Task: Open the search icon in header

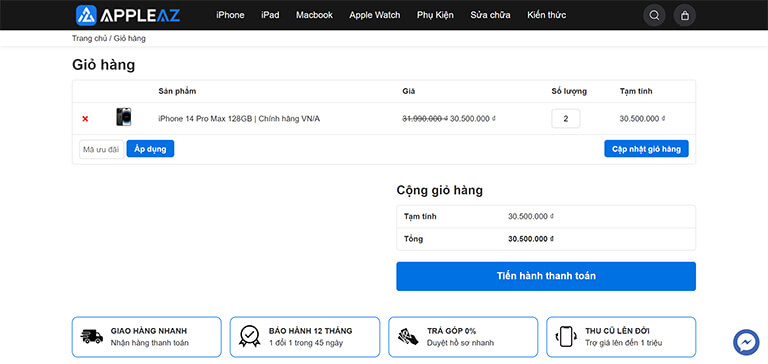Action: click(x=654, y=16)
